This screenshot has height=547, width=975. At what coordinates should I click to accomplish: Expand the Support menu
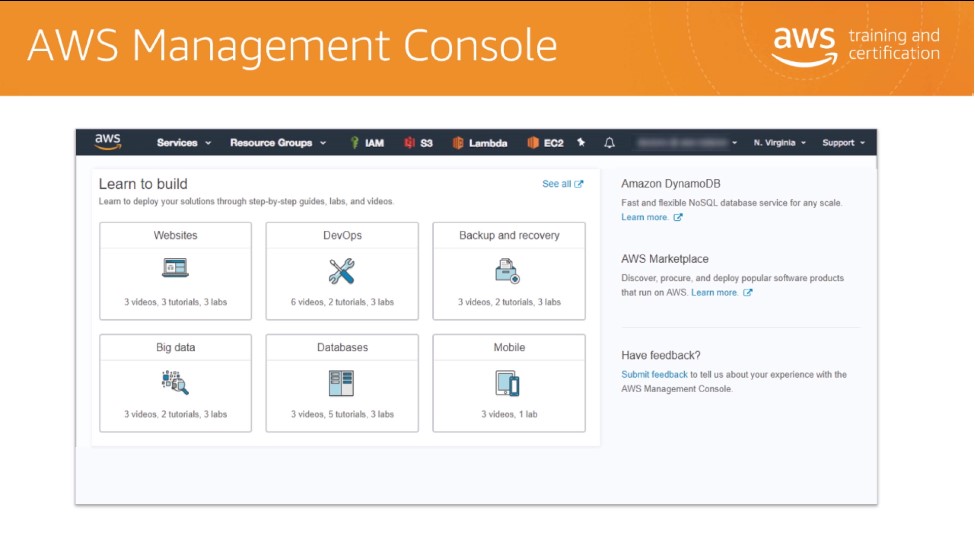[844, 143]
